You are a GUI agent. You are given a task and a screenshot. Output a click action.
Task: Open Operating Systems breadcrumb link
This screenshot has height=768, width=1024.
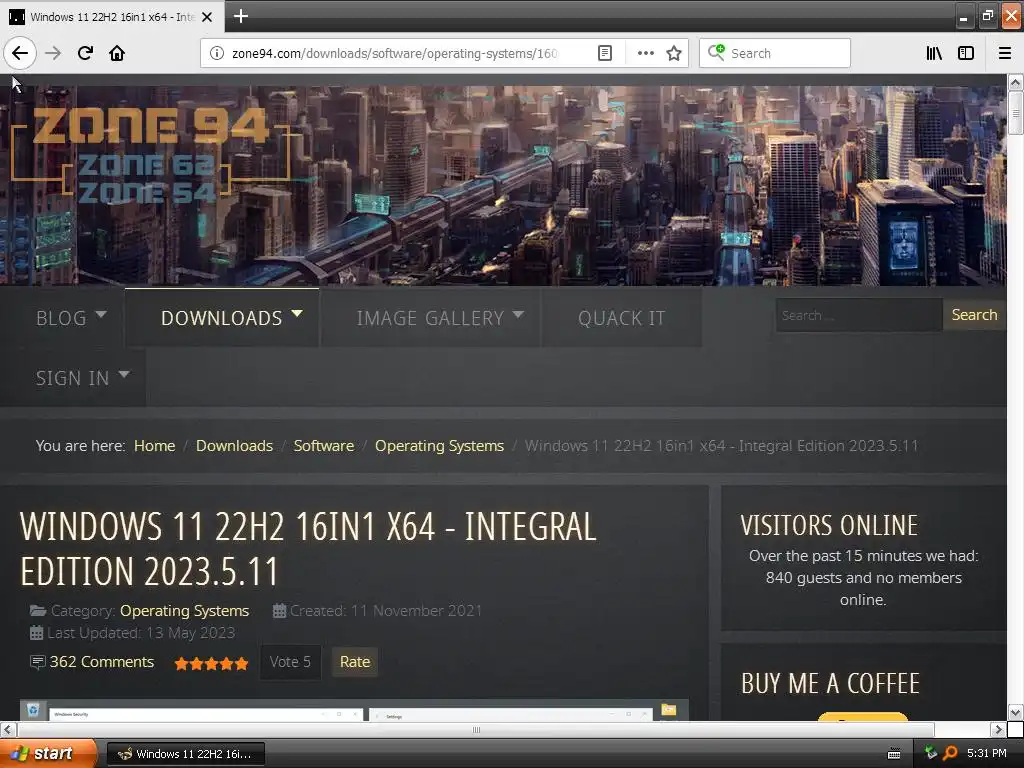440,445
